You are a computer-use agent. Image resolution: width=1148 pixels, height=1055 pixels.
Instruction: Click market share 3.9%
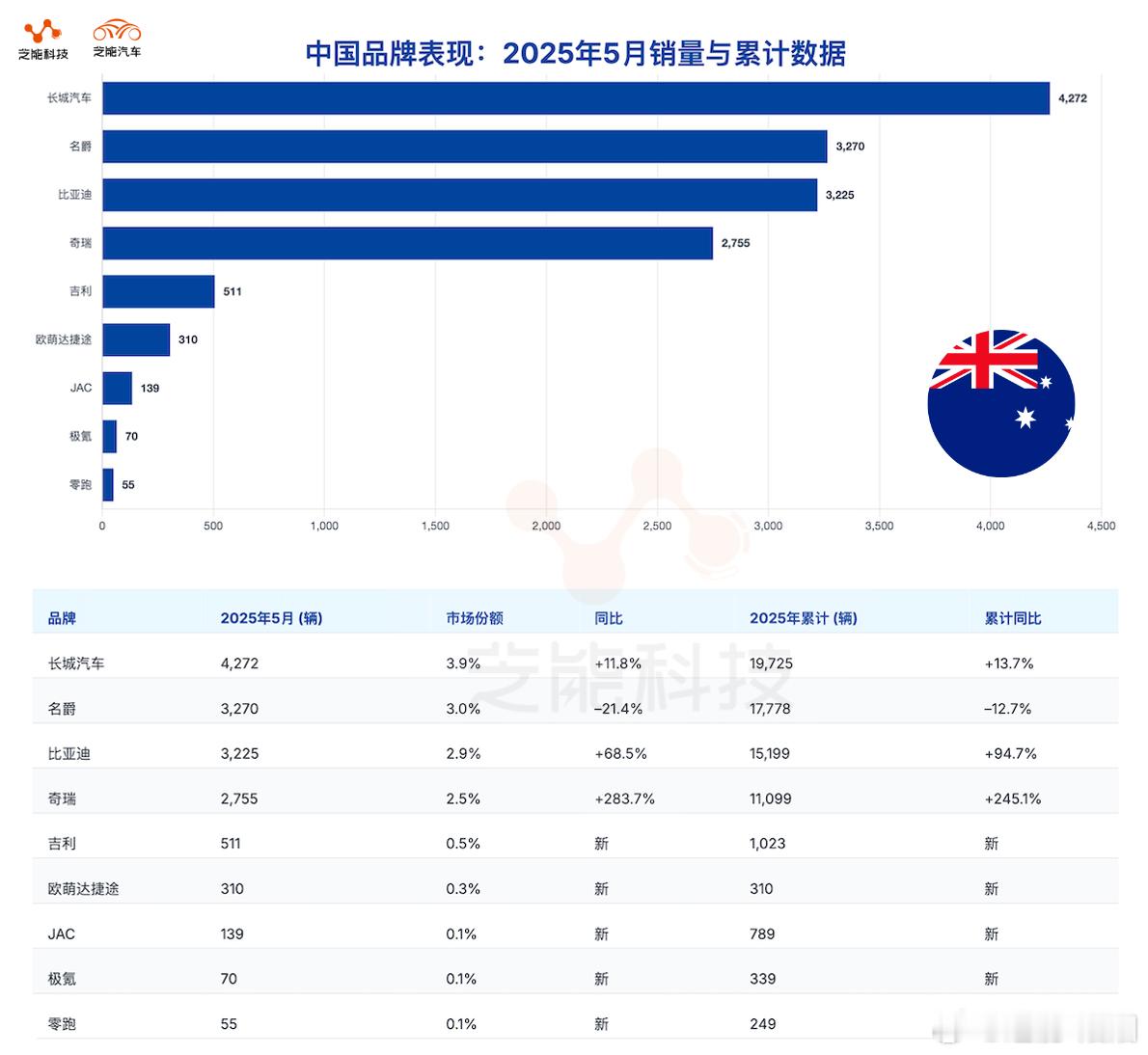[x=463, y=663]
